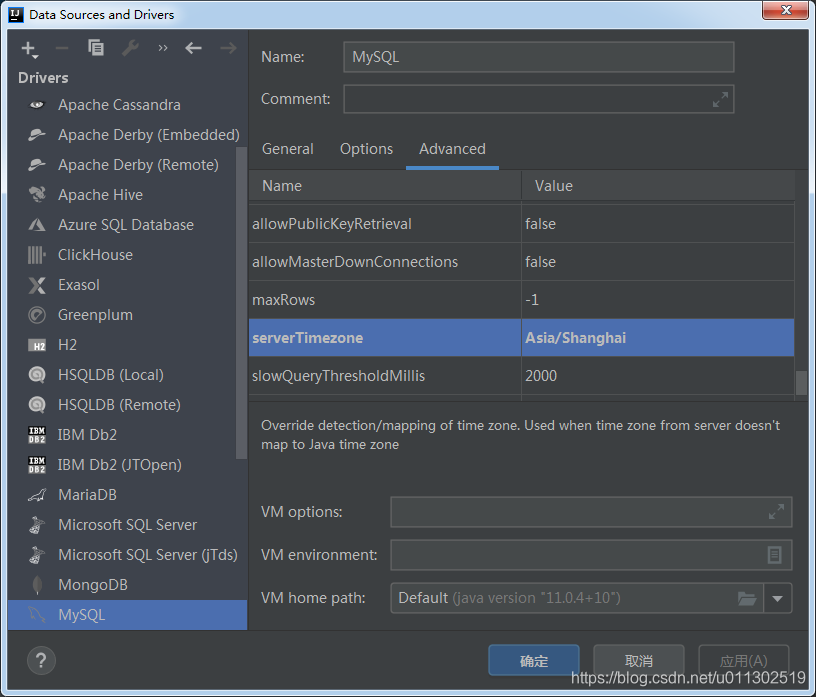Expand the VM options field
816x697 pixels.
click(776, 512)
